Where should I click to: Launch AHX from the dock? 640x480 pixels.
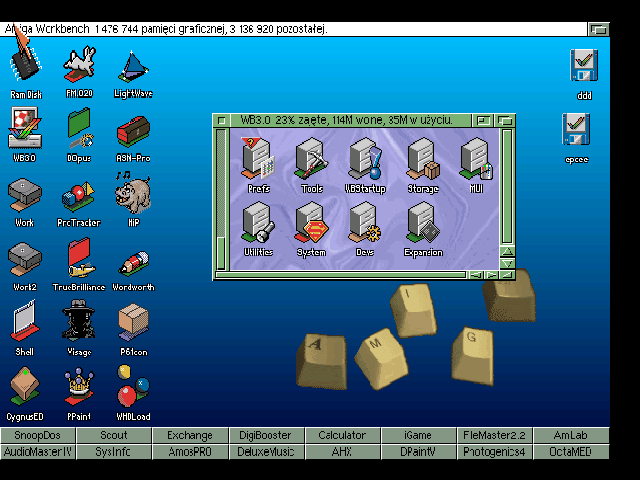342,452
